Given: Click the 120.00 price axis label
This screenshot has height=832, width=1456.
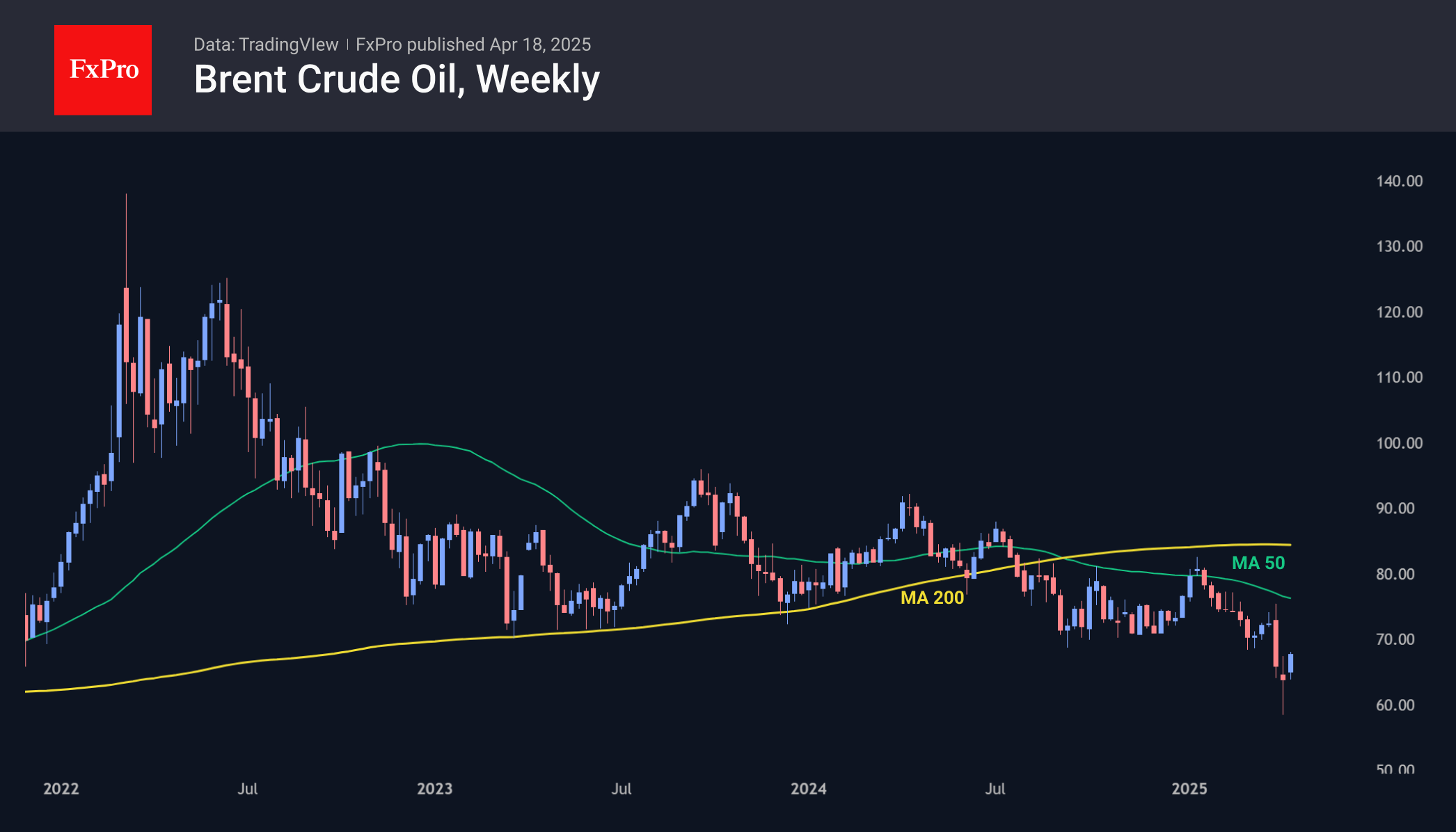Looking at the screenshot, I should click(x=1399, y=312).
